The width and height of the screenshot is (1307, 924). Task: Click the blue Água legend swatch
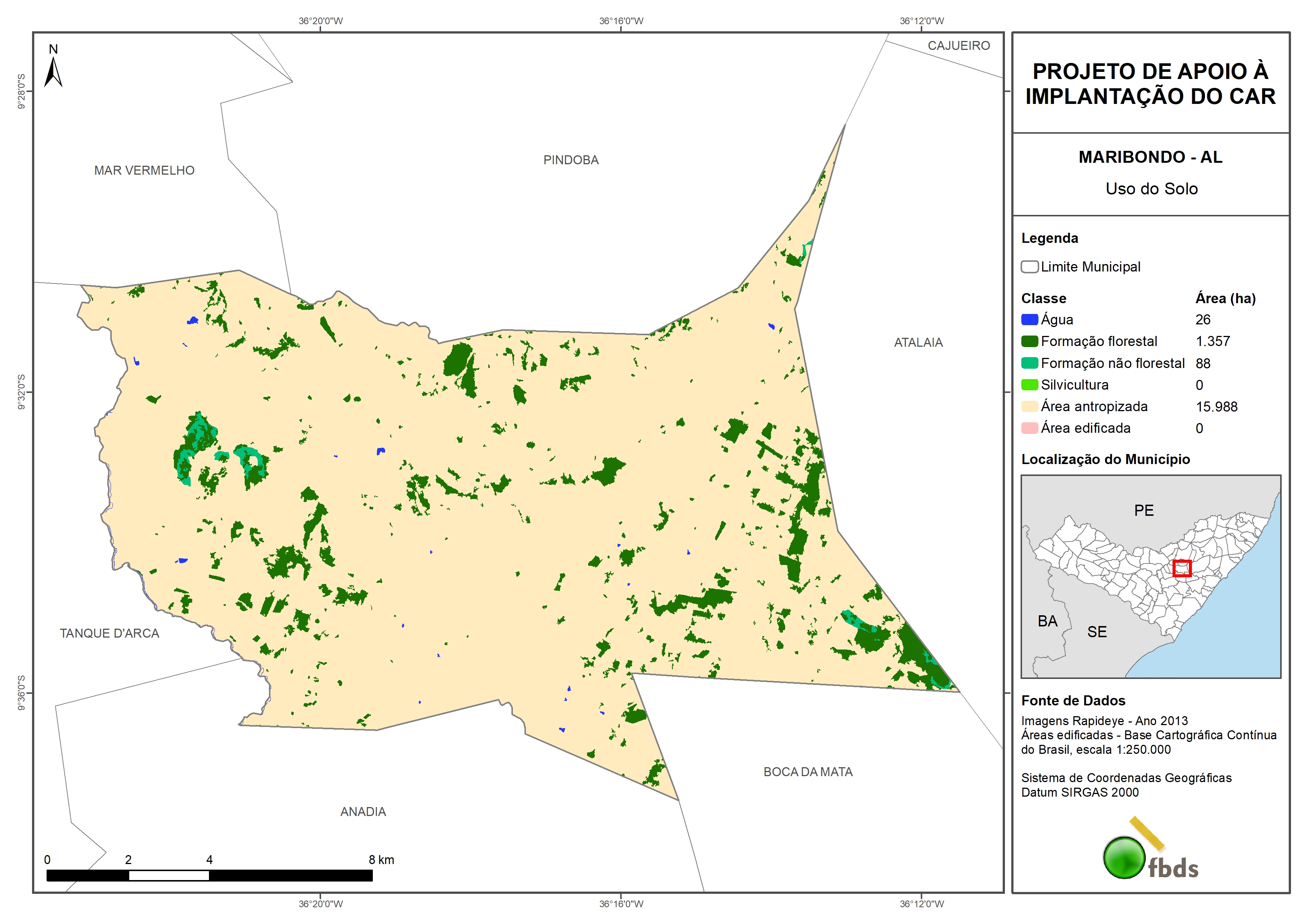[1029, 320]
